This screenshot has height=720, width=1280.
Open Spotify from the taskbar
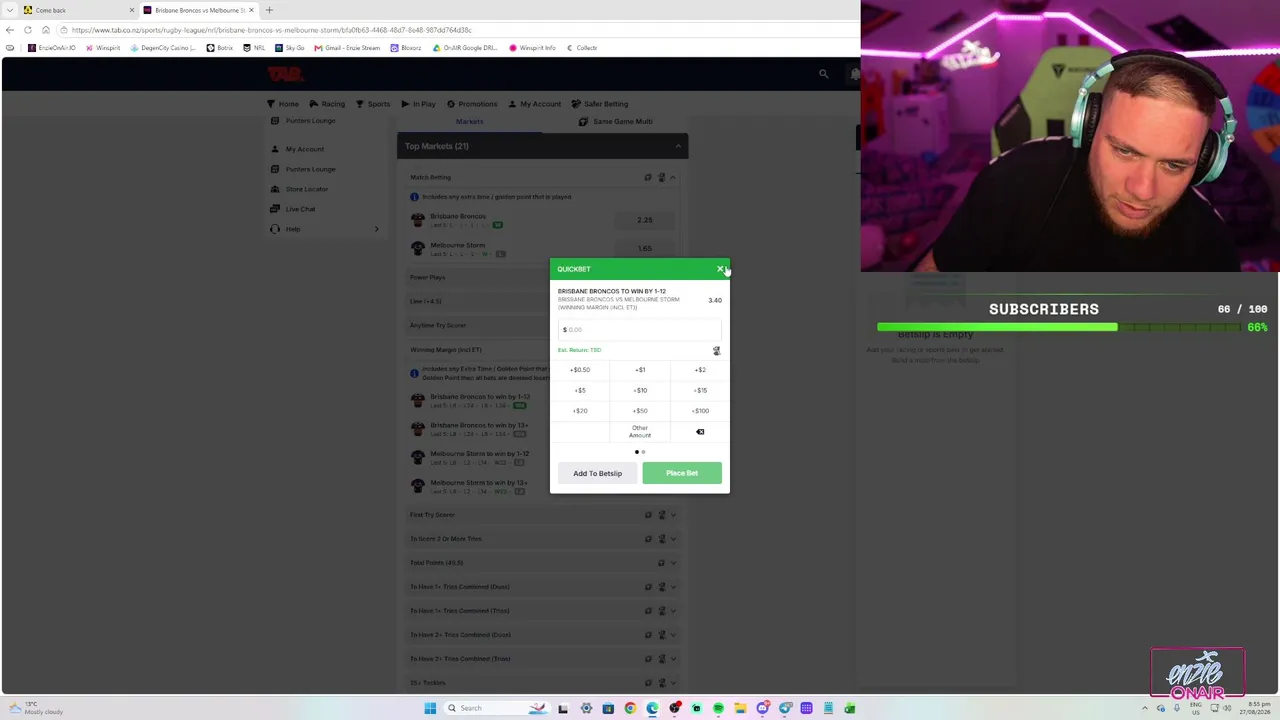pos(718,708)
